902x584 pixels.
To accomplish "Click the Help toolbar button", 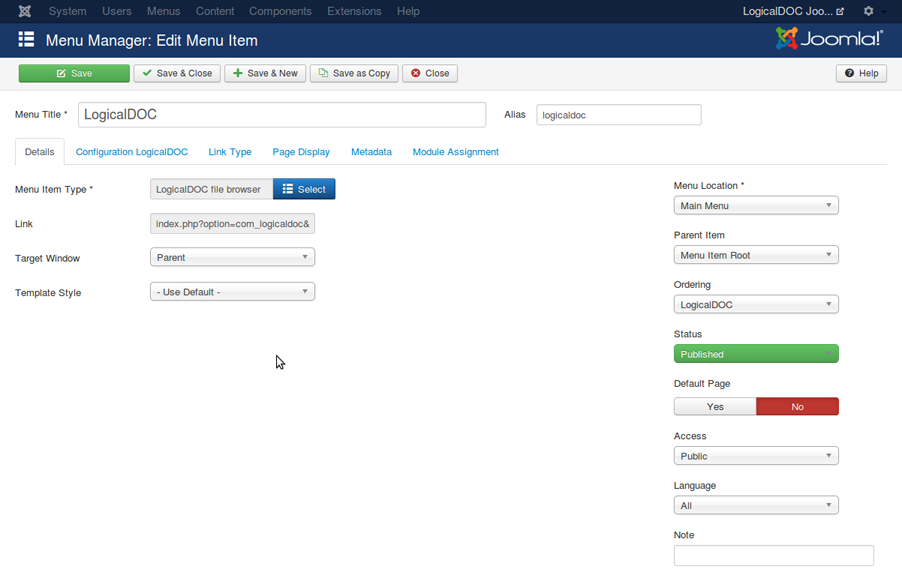I will click(861, 73).
